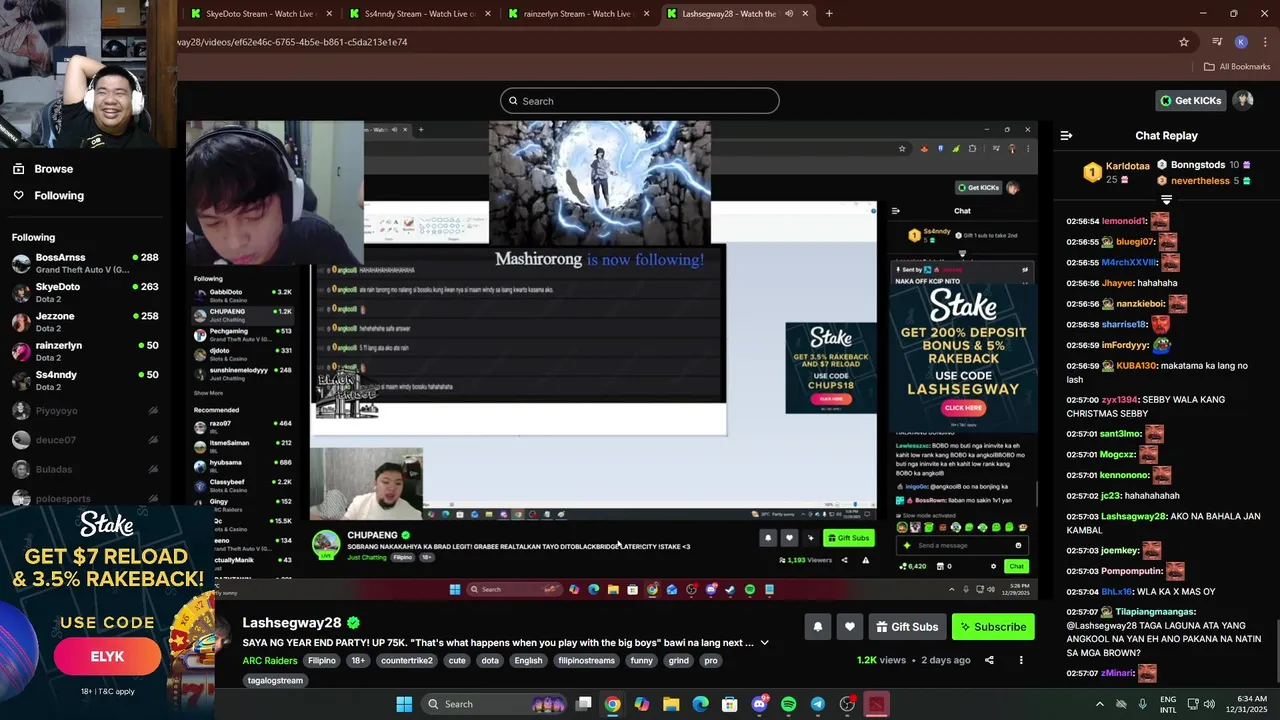Click the Gift Subs button

coord(907,627)
